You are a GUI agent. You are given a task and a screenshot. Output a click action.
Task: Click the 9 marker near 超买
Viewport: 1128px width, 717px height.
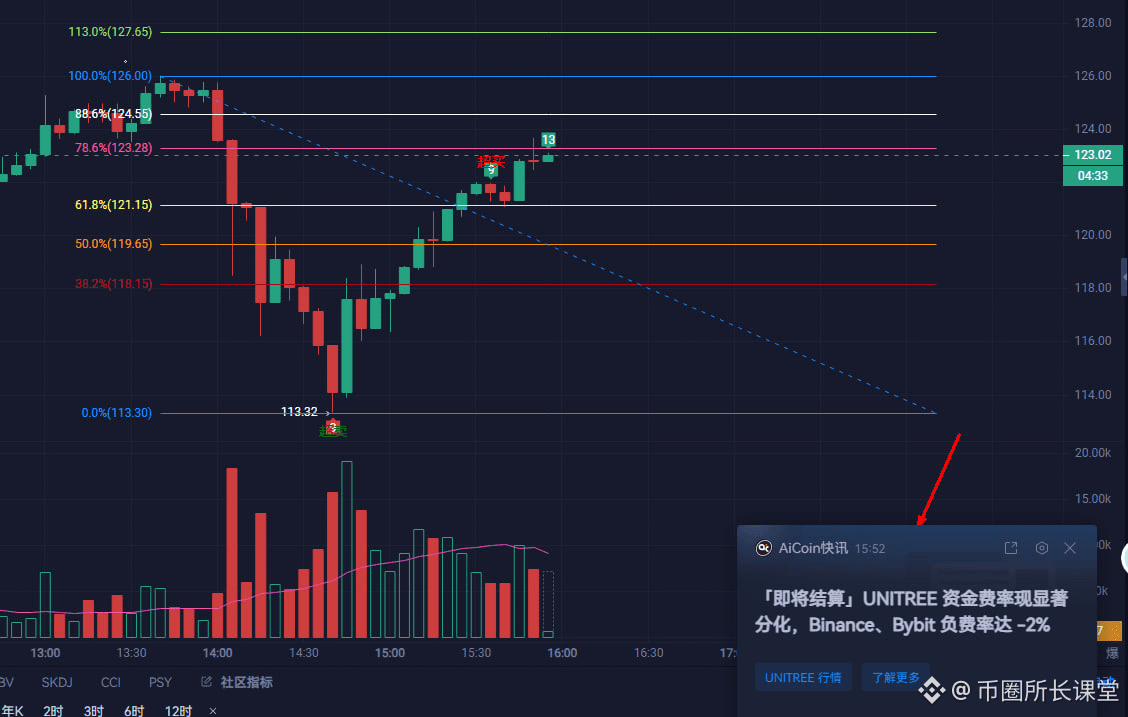click(491, 170)
